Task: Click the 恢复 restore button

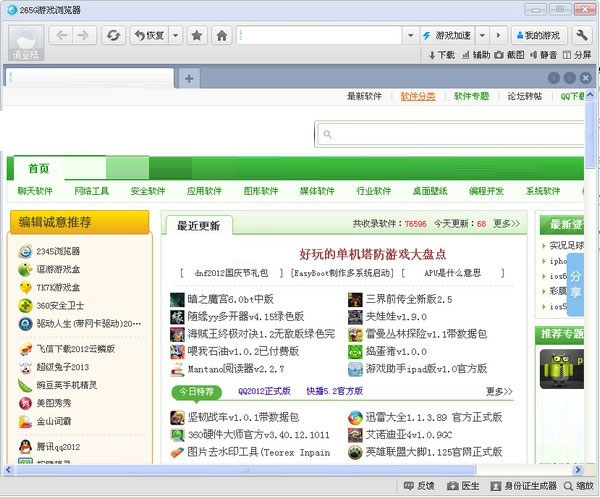Action: point(149,36)
